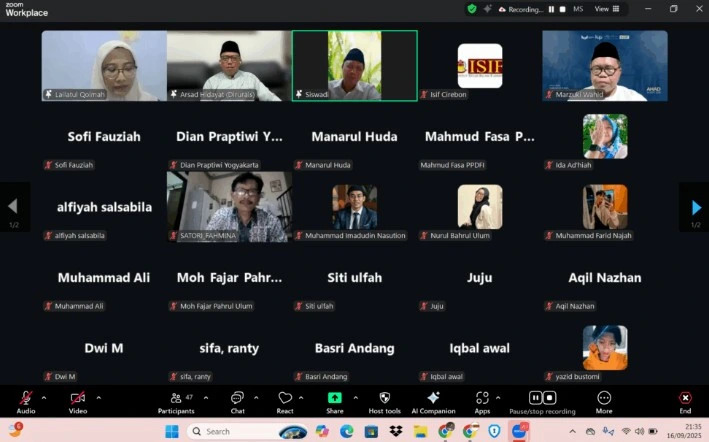Viewport: 709px width, 442px height.
Task: Click the green encryption shield icon
Action: tap(471, 9)
